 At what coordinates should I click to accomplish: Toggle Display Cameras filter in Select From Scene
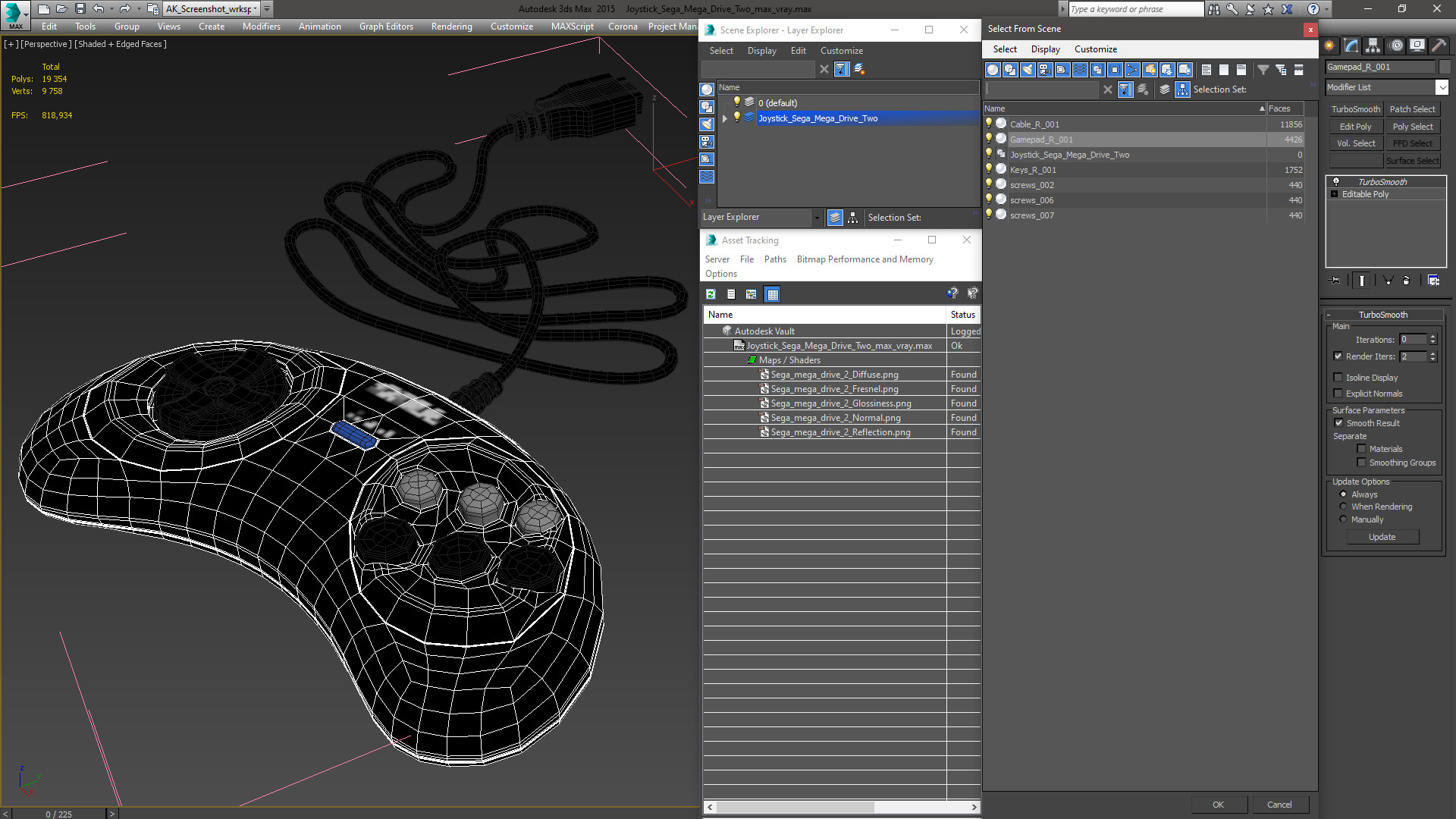(1045, 70)
